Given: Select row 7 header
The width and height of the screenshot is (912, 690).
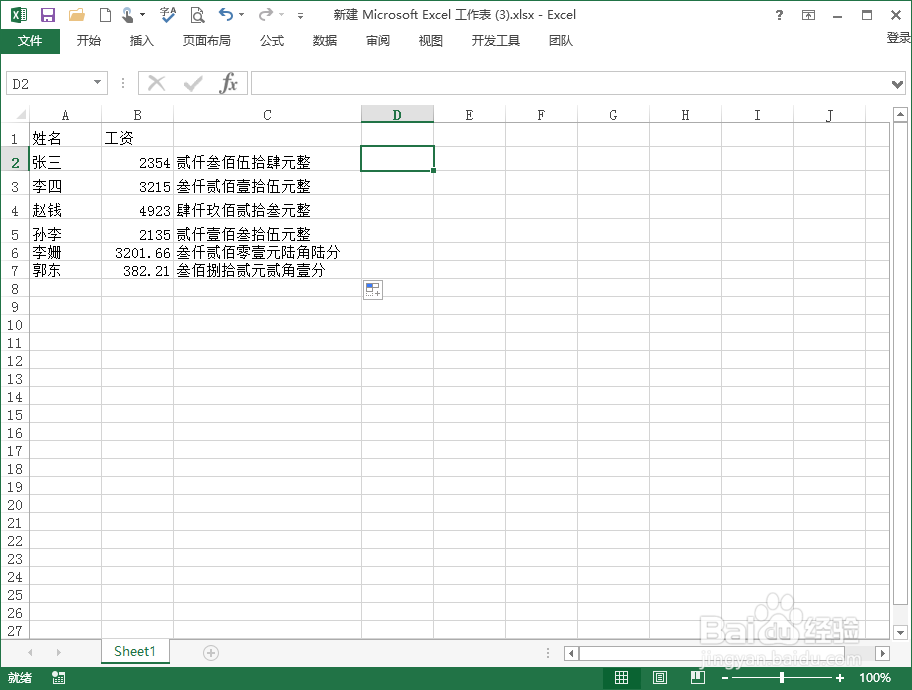Looking at the screenshot, I should (x=15, y=270).
